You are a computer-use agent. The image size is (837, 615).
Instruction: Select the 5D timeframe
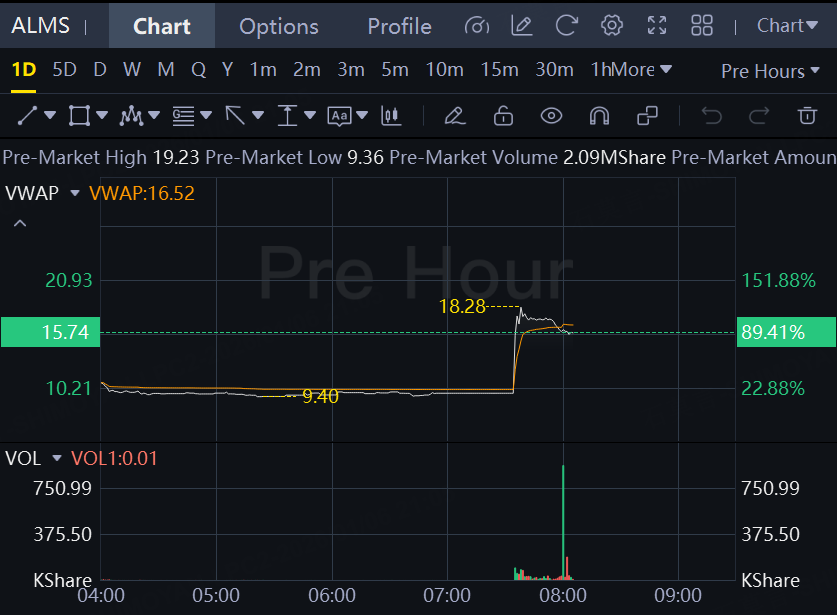pos(65,70)
